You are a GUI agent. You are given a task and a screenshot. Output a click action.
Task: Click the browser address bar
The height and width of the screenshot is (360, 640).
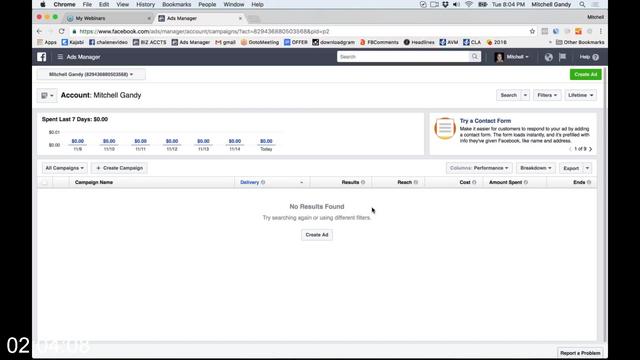coord(299,31)
